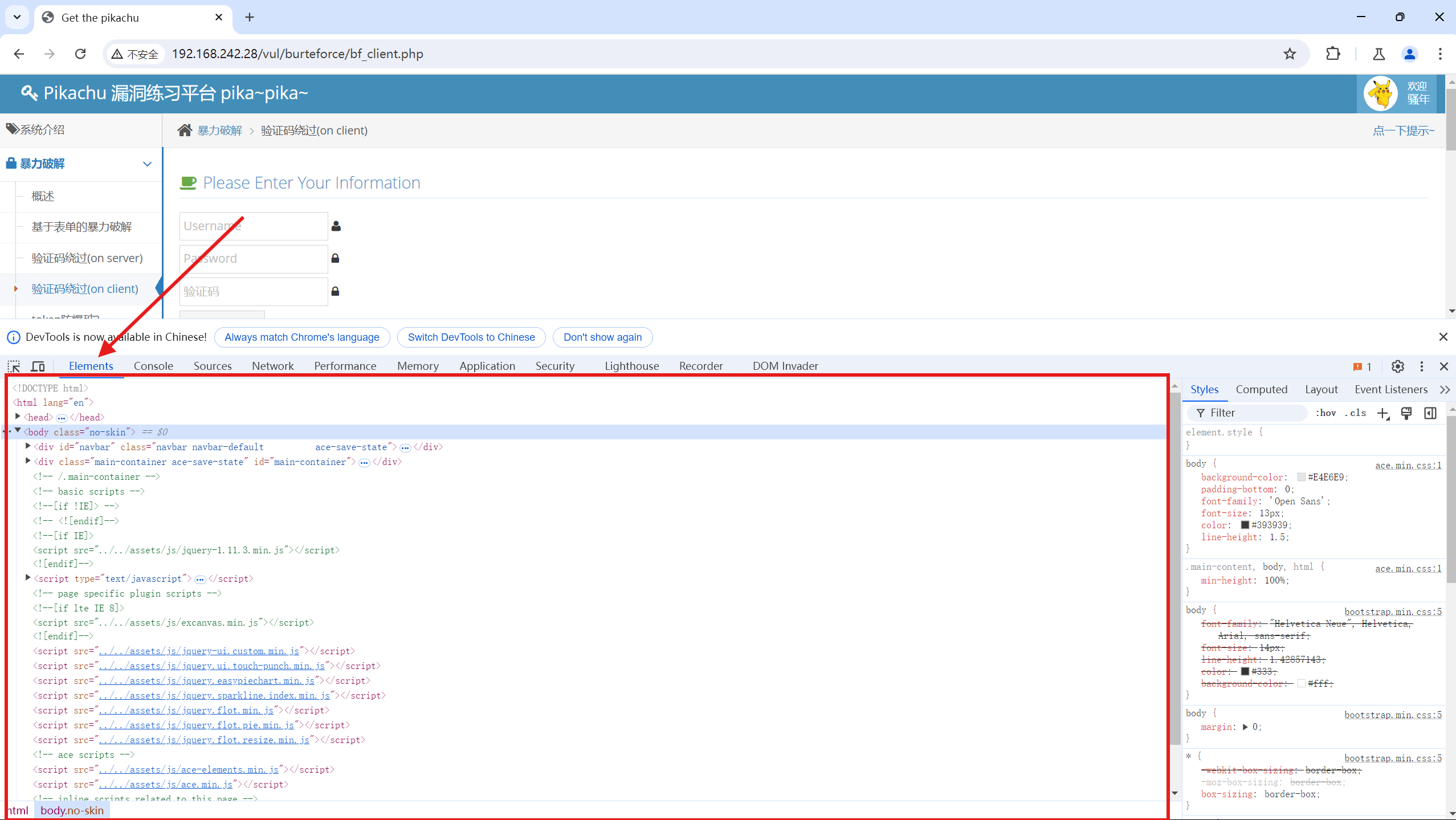Toggle computed styles sidebar icon

click(x=1430, y=413)
